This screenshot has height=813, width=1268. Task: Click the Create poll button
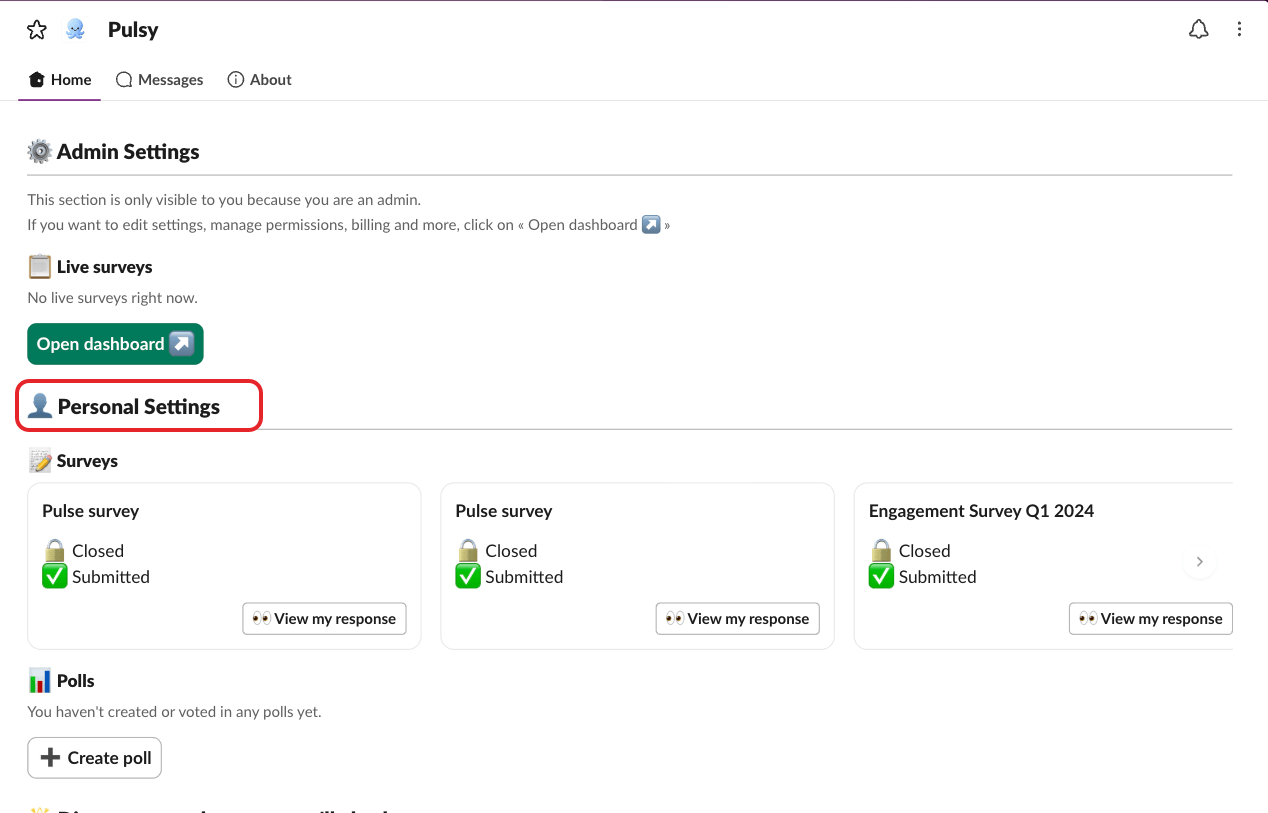coord(94,758)
